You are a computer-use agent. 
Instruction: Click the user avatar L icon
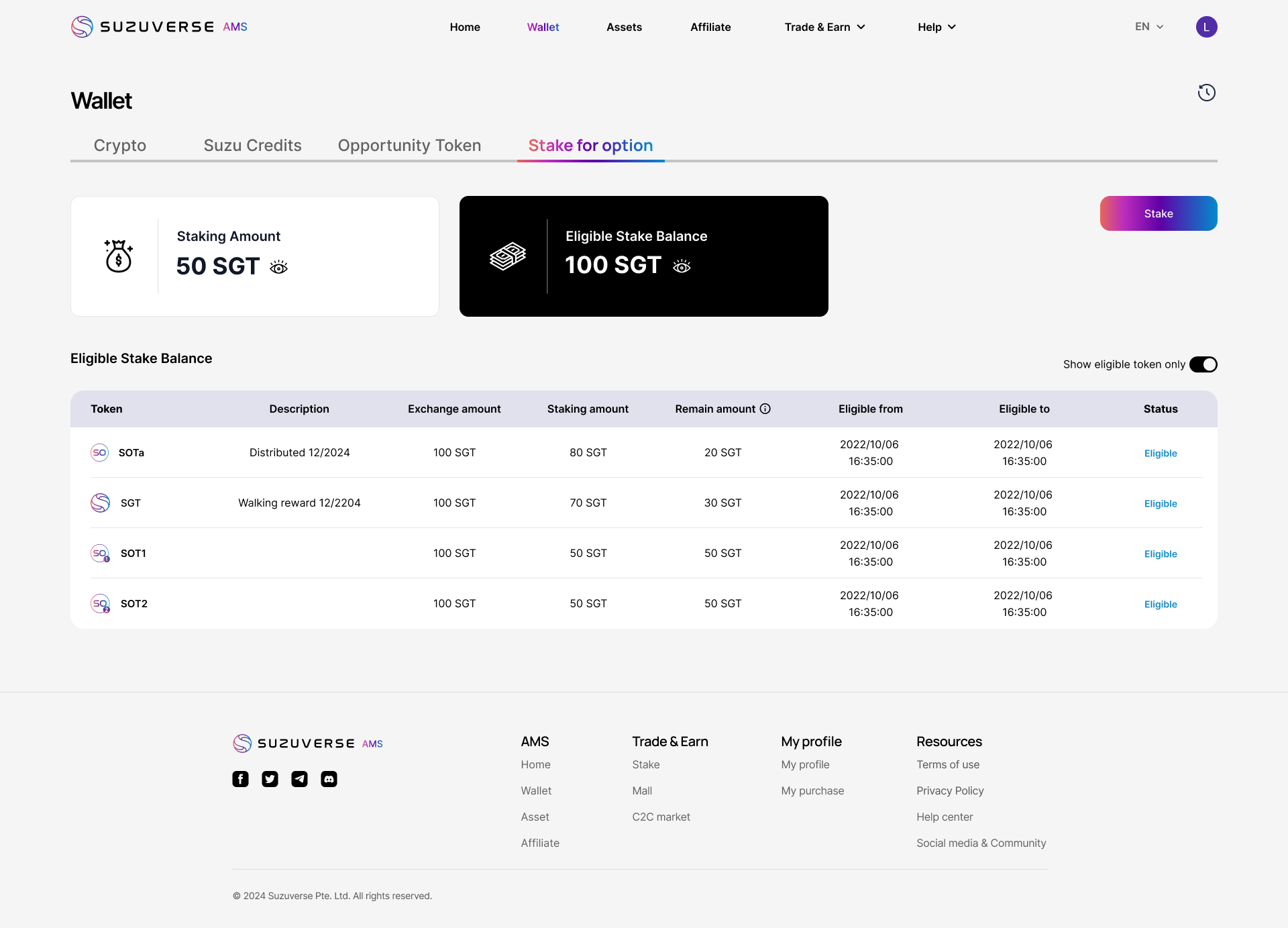point(1206,27)
